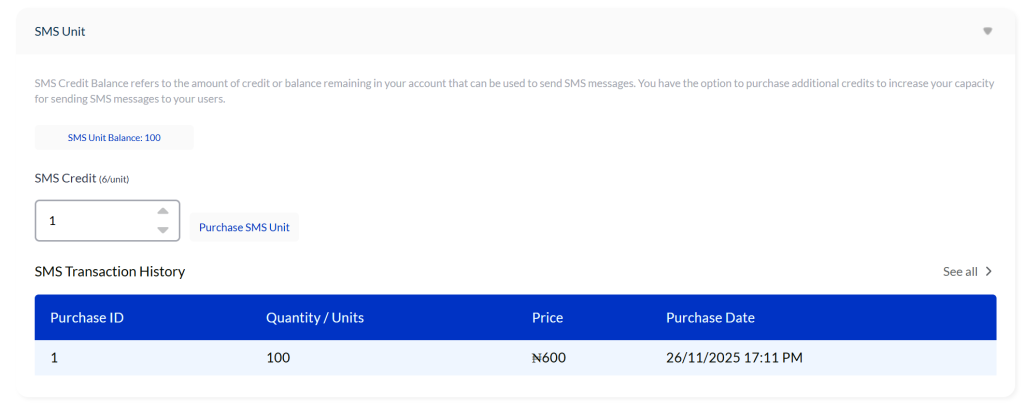Click the SMS Unit Balance badge
Image resolution: width=1024 pixels, height=406 pixels.
click(114, 137)
